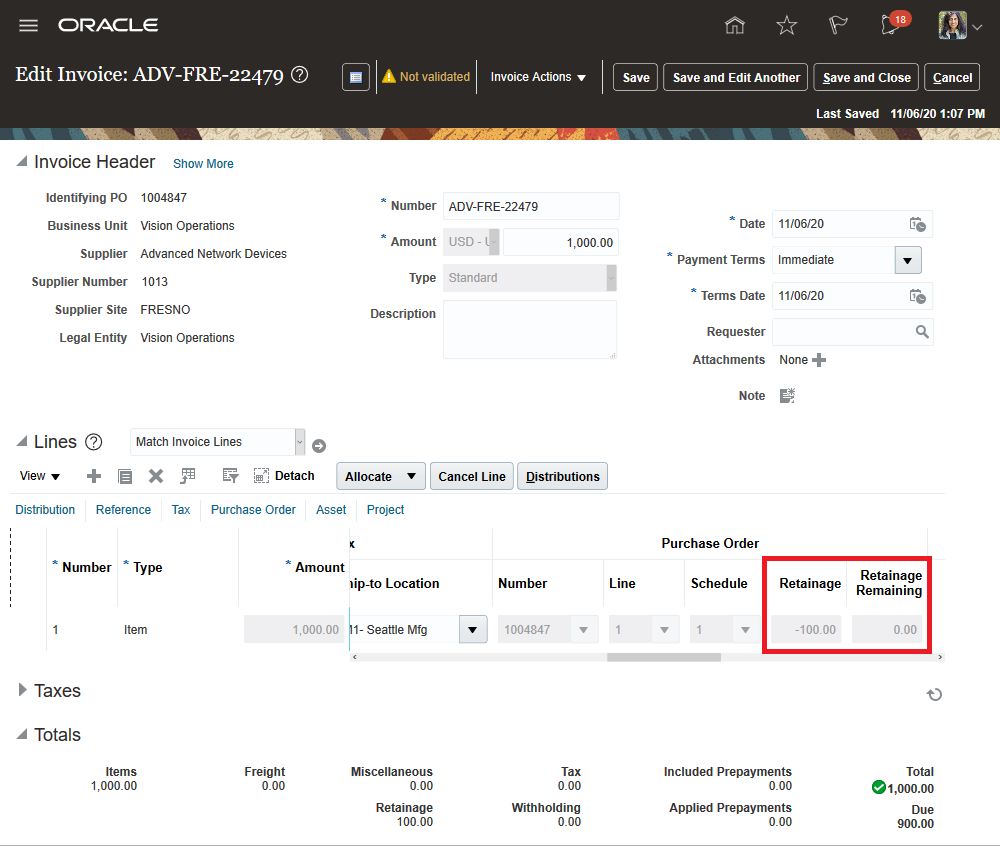
Task: Delete the selected line with the X icon
Action: click(x=156, y=476)
